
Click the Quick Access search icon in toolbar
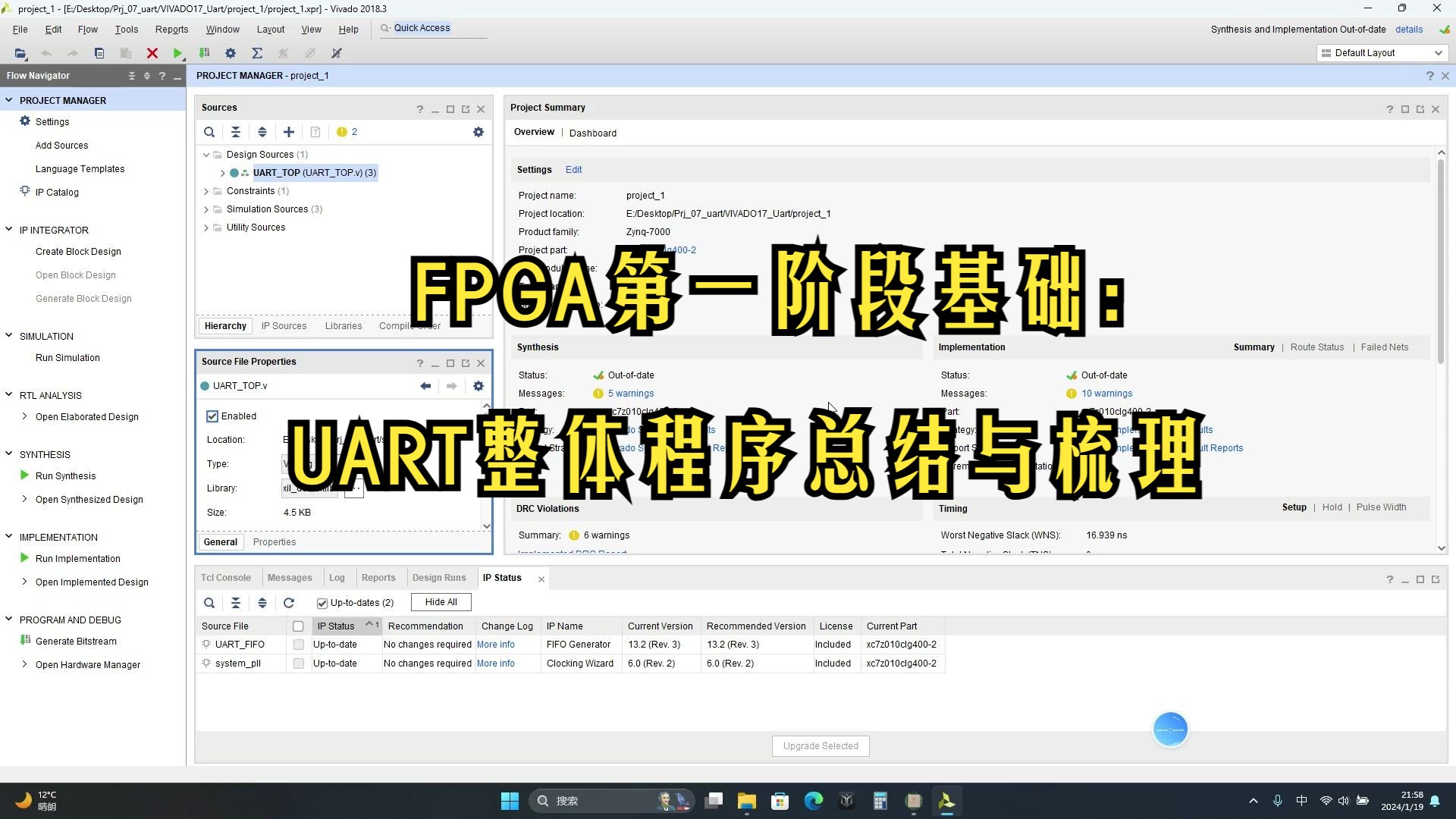point(384,27)
